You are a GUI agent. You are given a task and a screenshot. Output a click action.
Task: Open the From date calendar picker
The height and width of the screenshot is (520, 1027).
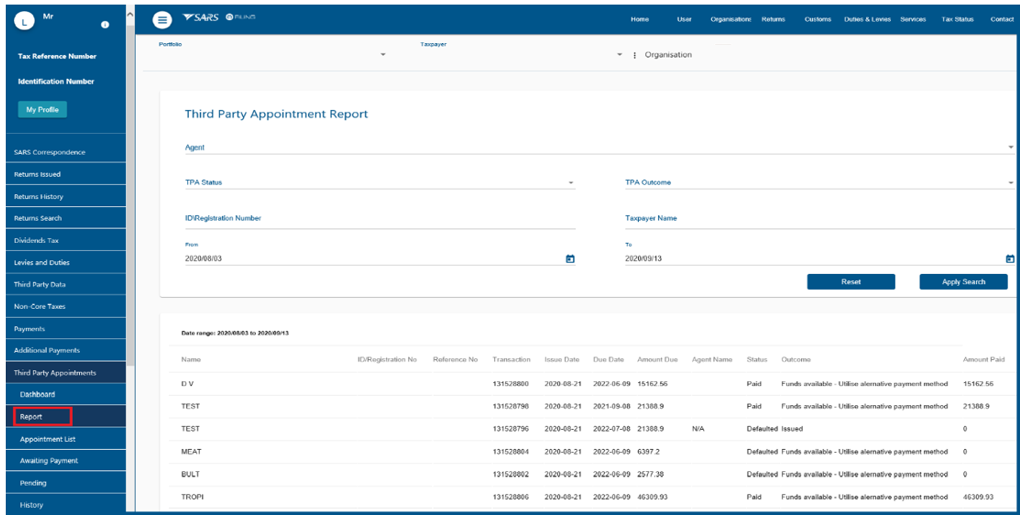(570, 259)
